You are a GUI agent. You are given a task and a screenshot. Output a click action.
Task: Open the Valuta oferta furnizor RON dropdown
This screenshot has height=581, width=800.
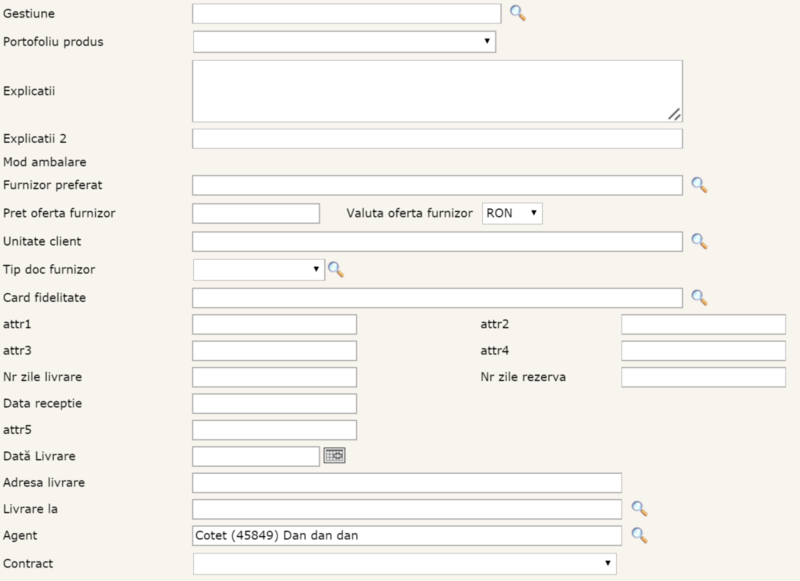(512, 213)
